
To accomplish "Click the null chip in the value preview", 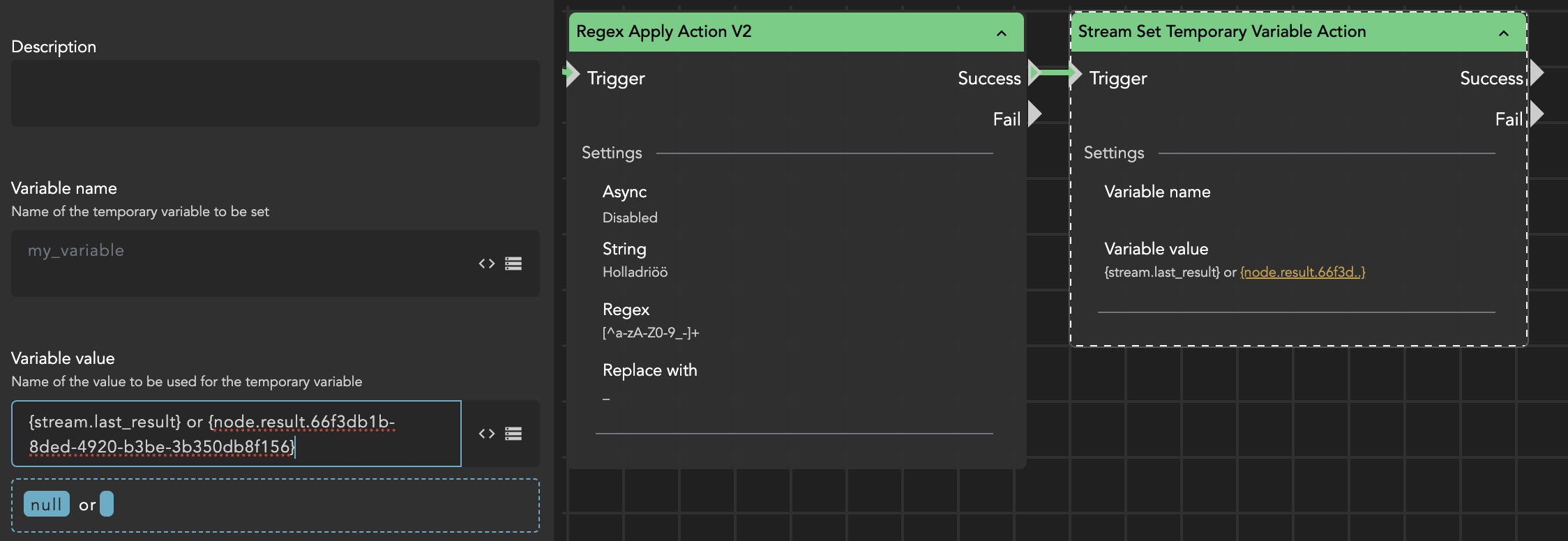I will click(x=46, y=504).
